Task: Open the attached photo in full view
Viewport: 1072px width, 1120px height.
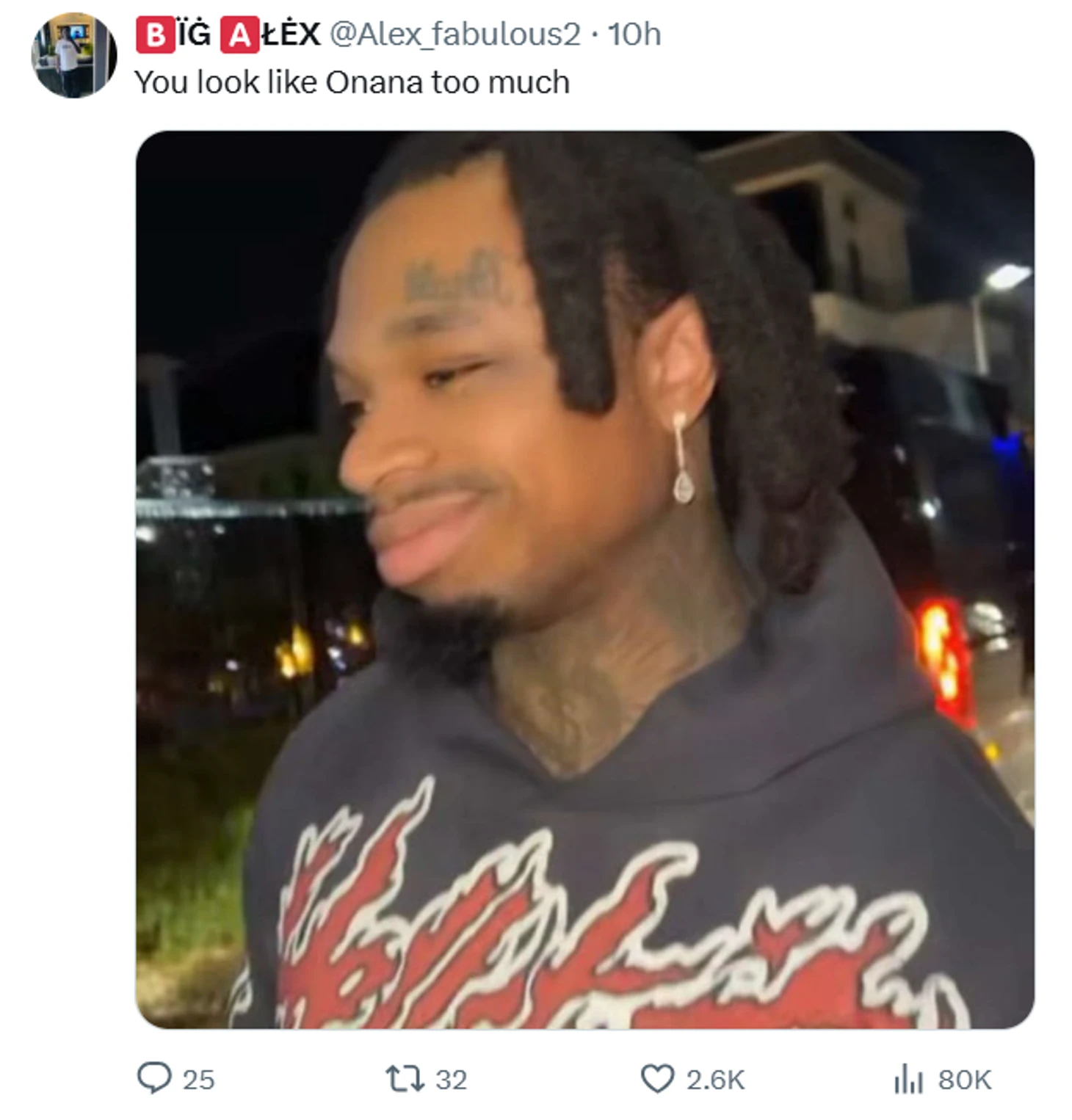Action: click(x=585, y=580)
